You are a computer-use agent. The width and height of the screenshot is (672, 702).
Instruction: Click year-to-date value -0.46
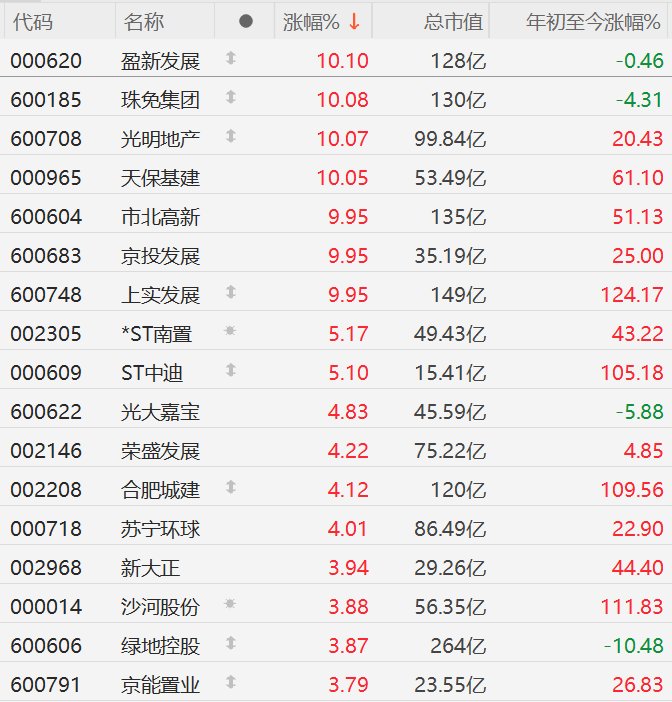point(640,61)
